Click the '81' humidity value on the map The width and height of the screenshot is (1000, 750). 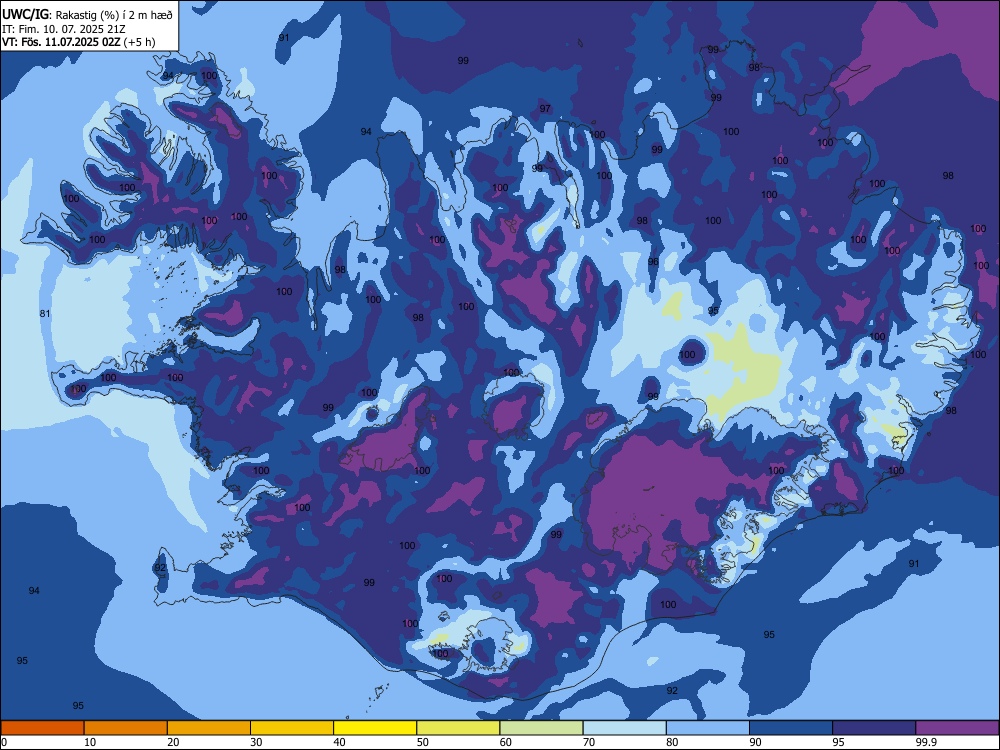pyautogui.click(x=45, y=313)
